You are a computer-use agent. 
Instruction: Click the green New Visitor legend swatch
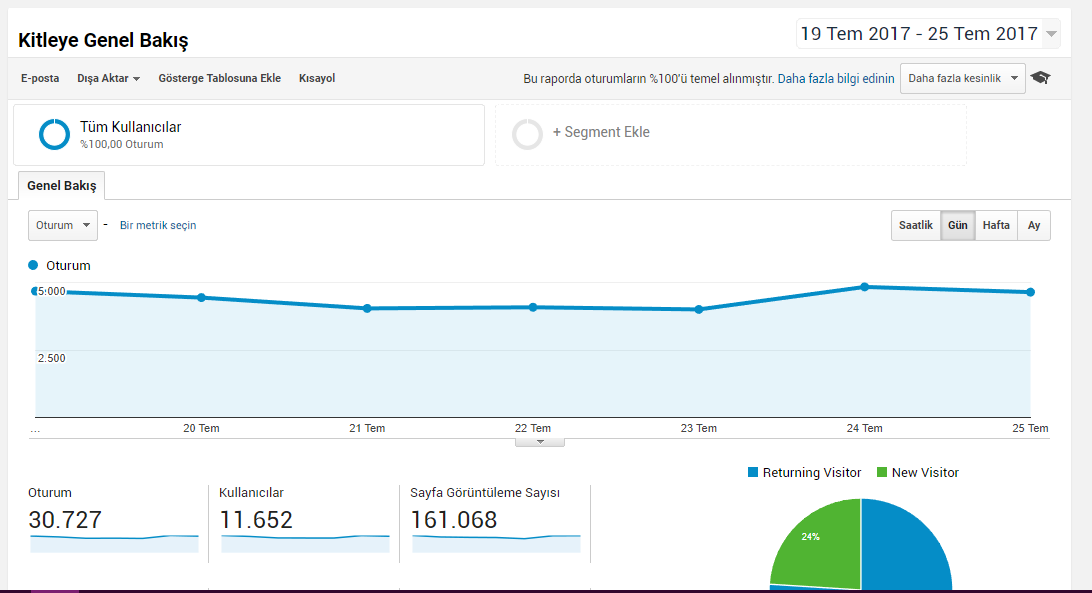click(882, 472)
